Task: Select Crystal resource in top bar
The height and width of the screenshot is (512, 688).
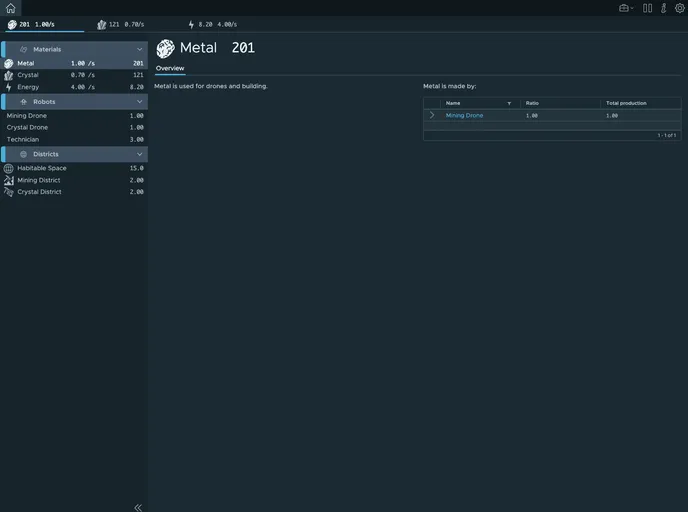Action: pyautogui.click(x=121, y=25)
